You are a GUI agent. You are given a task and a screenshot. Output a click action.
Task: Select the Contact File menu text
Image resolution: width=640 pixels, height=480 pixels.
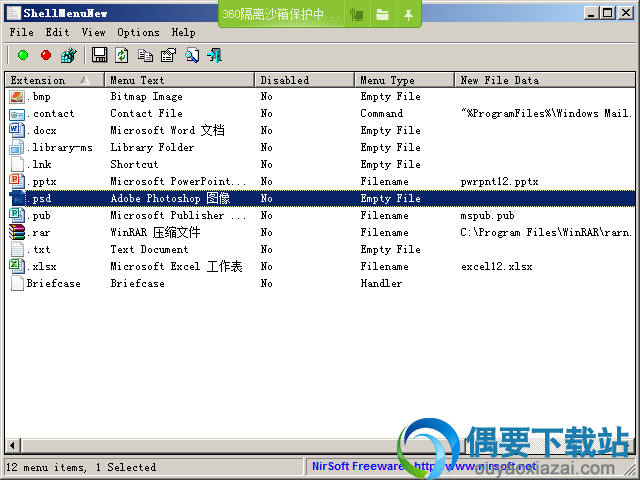(147, 114)
